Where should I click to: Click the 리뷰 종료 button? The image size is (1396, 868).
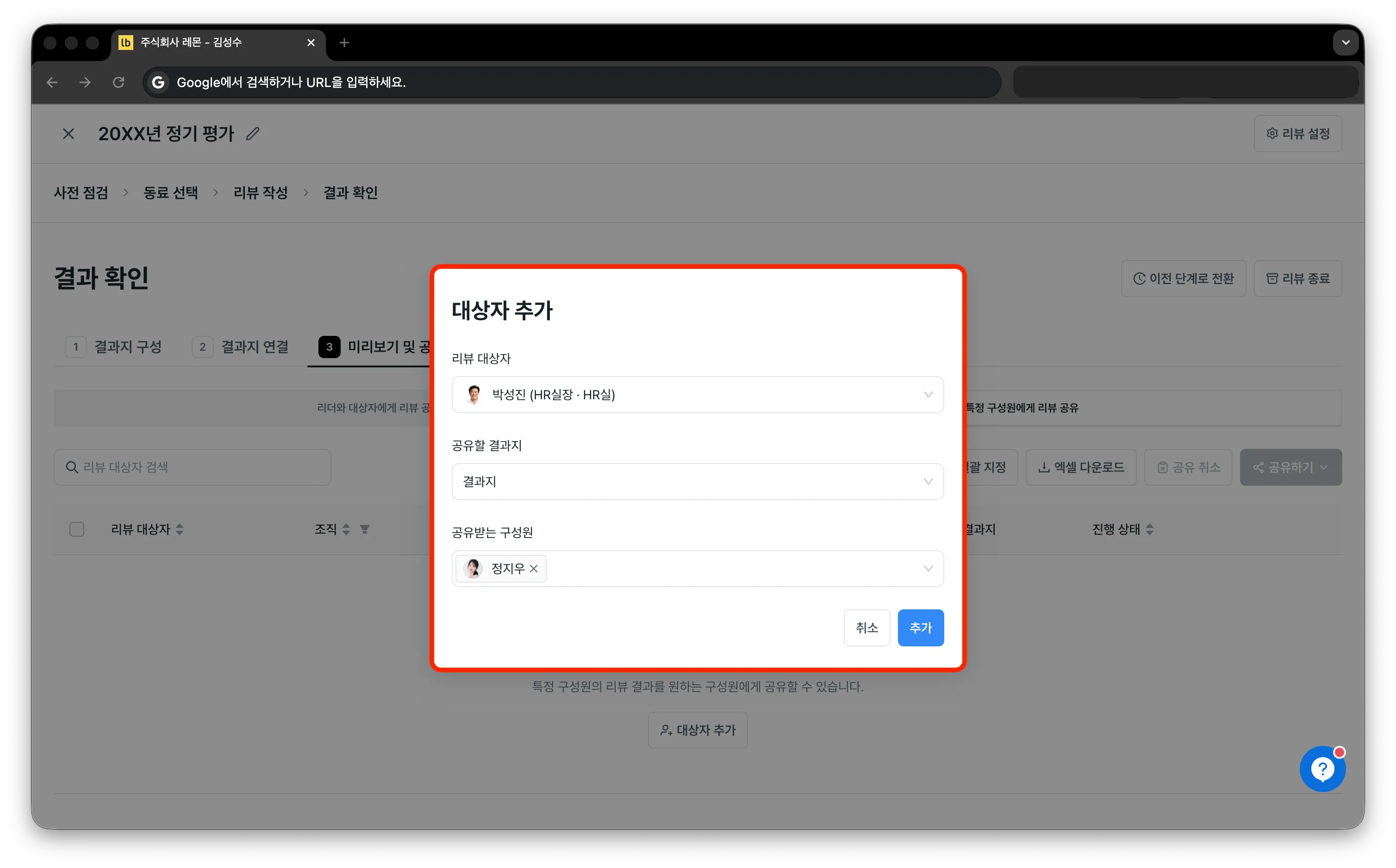[x=1297, y=279]
